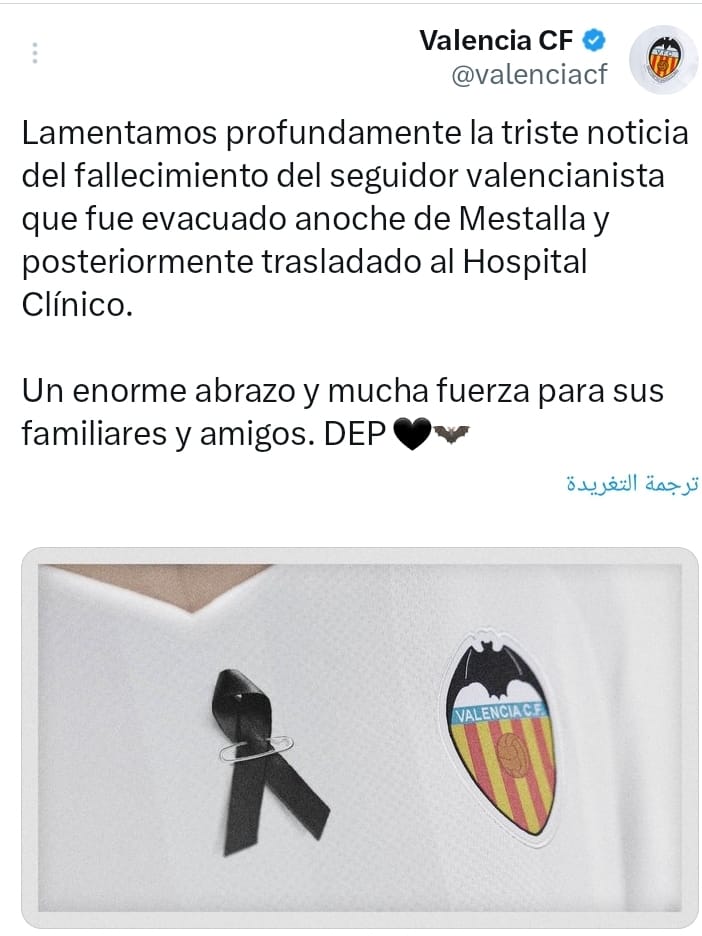Open the @valenciacf handle
The width and height of the screenshot is (702, 936).
coord(529,75)
